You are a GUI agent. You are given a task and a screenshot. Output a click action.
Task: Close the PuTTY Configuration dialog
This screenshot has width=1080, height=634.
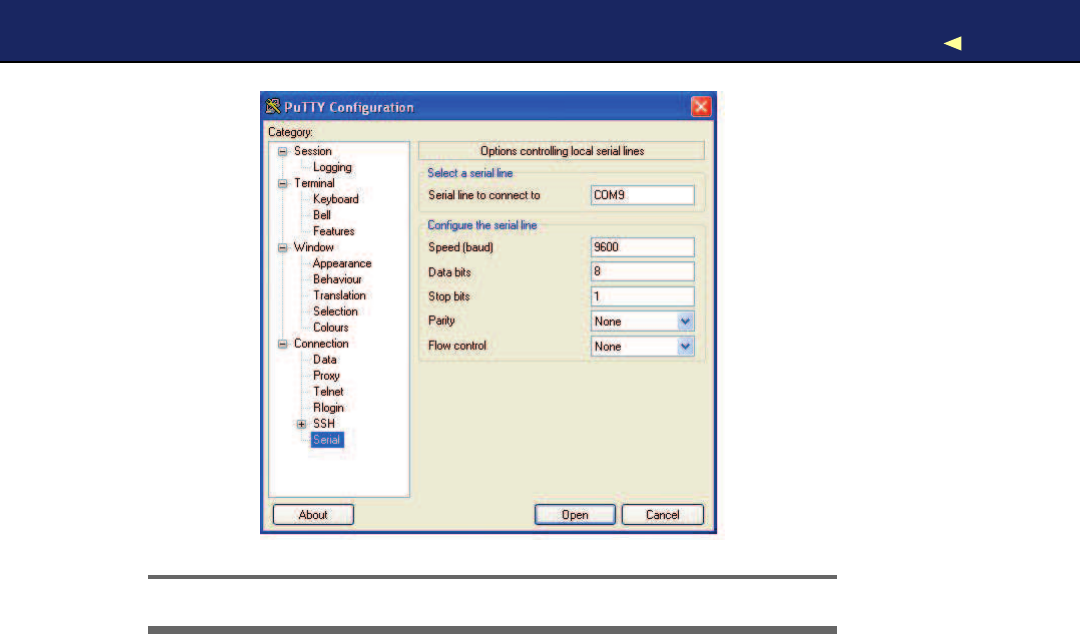pos(700,106)
